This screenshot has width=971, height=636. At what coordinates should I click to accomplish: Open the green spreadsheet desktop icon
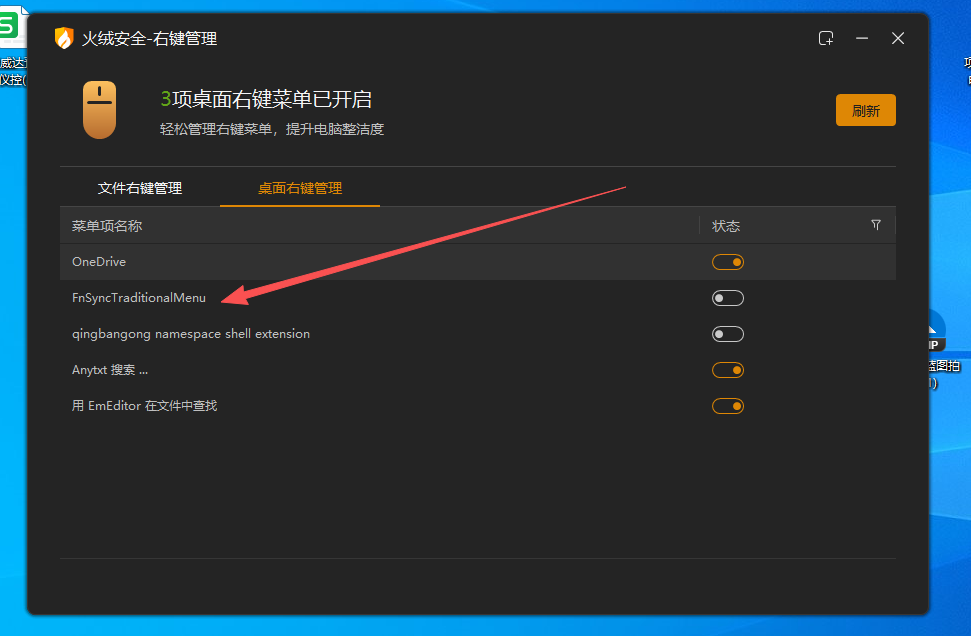click(12, 26)
